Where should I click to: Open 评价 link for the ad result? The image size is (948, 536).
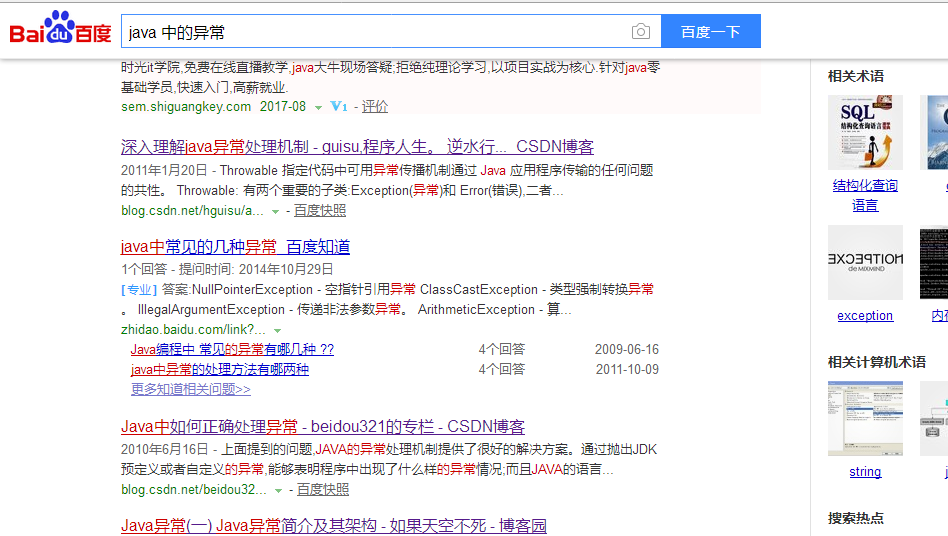click(375, 107)
